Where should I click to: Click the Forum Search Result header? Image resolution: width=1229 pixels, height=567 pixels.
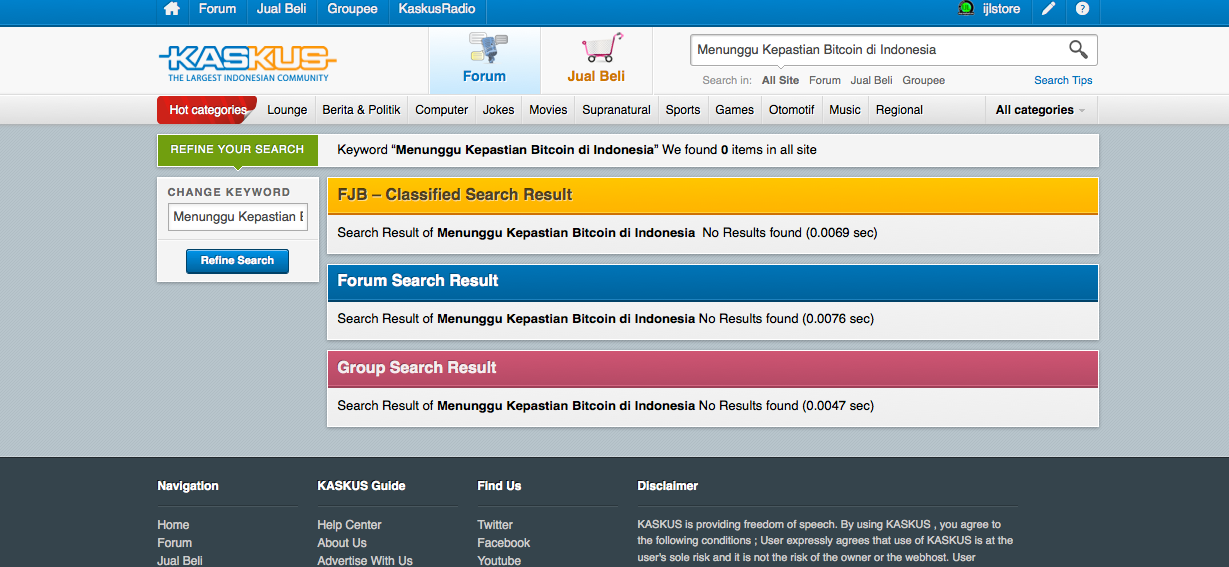tap(712, 281)
